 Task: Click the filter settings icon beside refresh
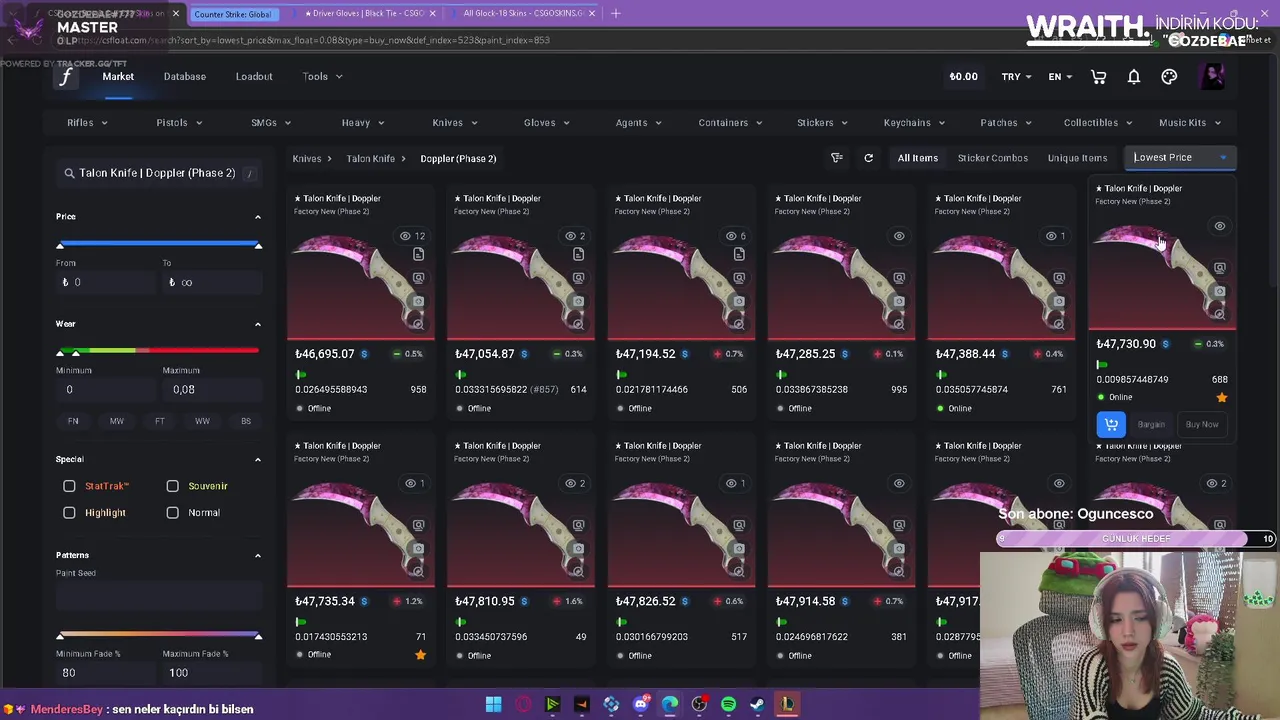click(x=837, y=158)
